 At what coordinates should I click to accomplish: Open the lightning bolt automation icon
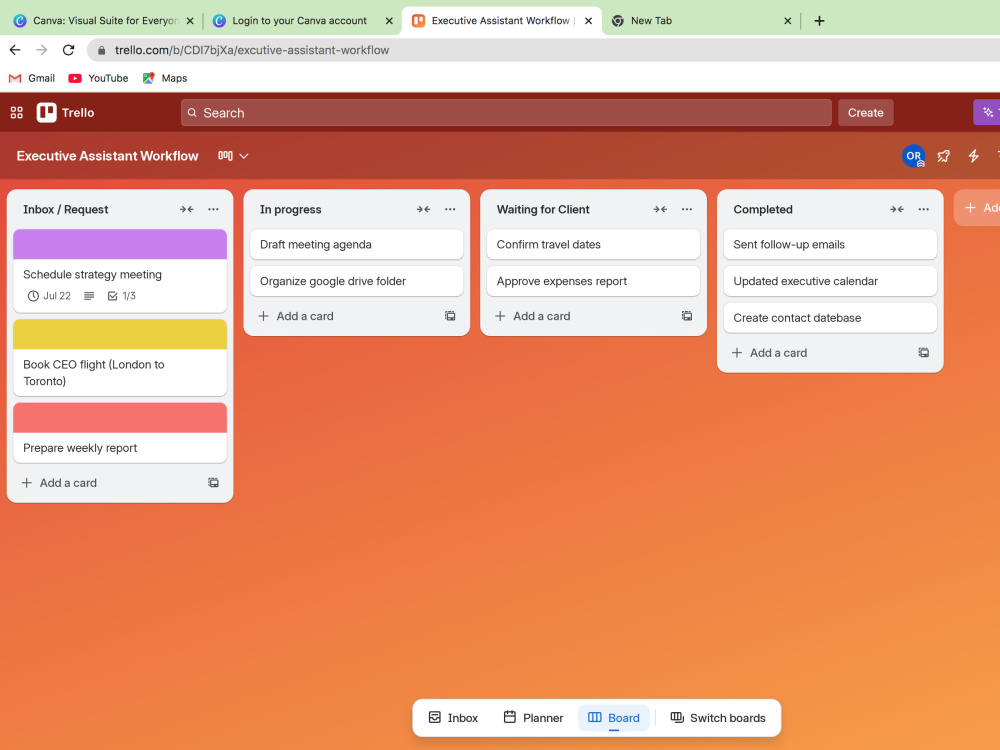coord(973,156)
